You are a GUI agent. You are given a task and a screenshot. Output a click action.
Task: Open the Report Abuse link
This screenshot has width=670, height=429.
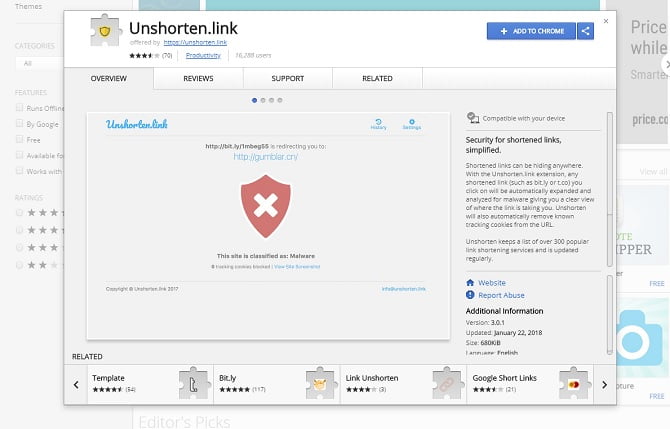(x=501, y=295)
